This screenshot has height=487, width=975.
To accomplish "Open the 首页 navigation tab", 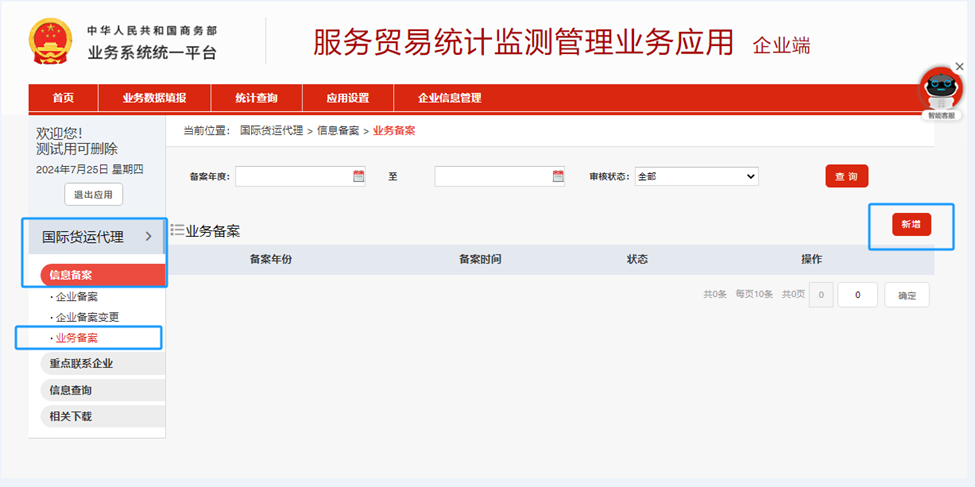I will (63, 98).
